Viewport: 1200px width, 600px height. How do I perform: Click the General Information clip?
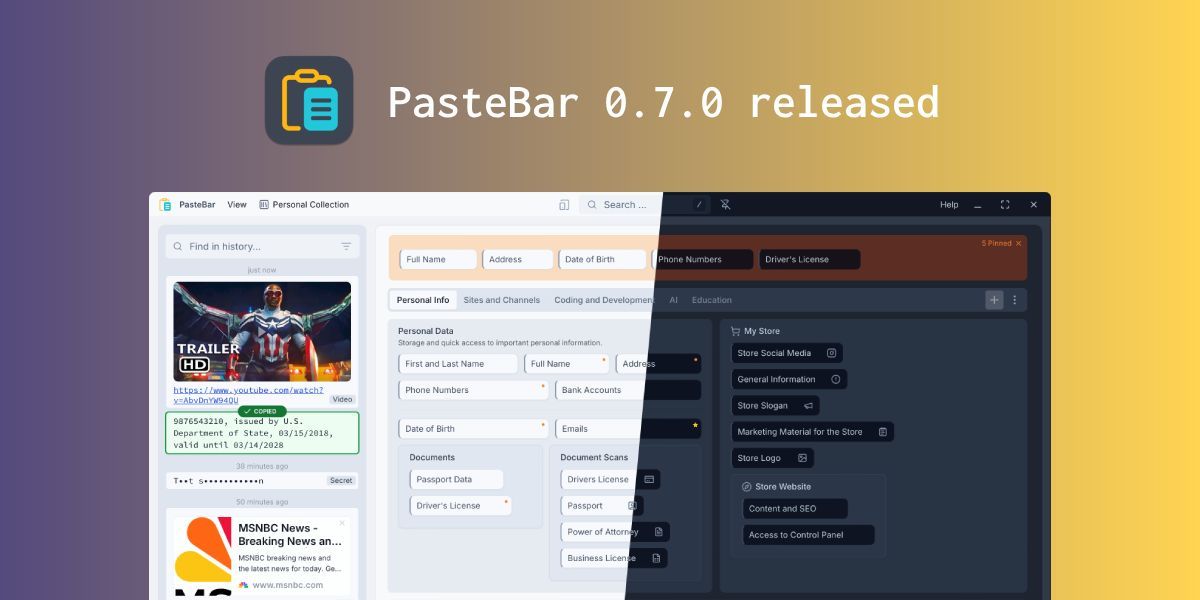pos(789,379)
